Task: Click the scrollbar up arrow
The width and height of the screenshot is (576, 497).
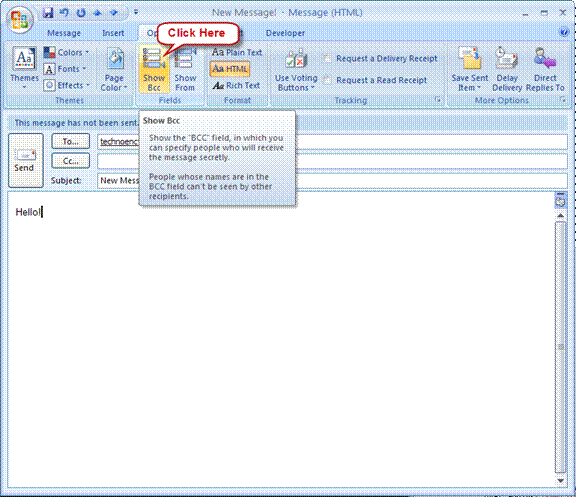Action: pos(560,215)
